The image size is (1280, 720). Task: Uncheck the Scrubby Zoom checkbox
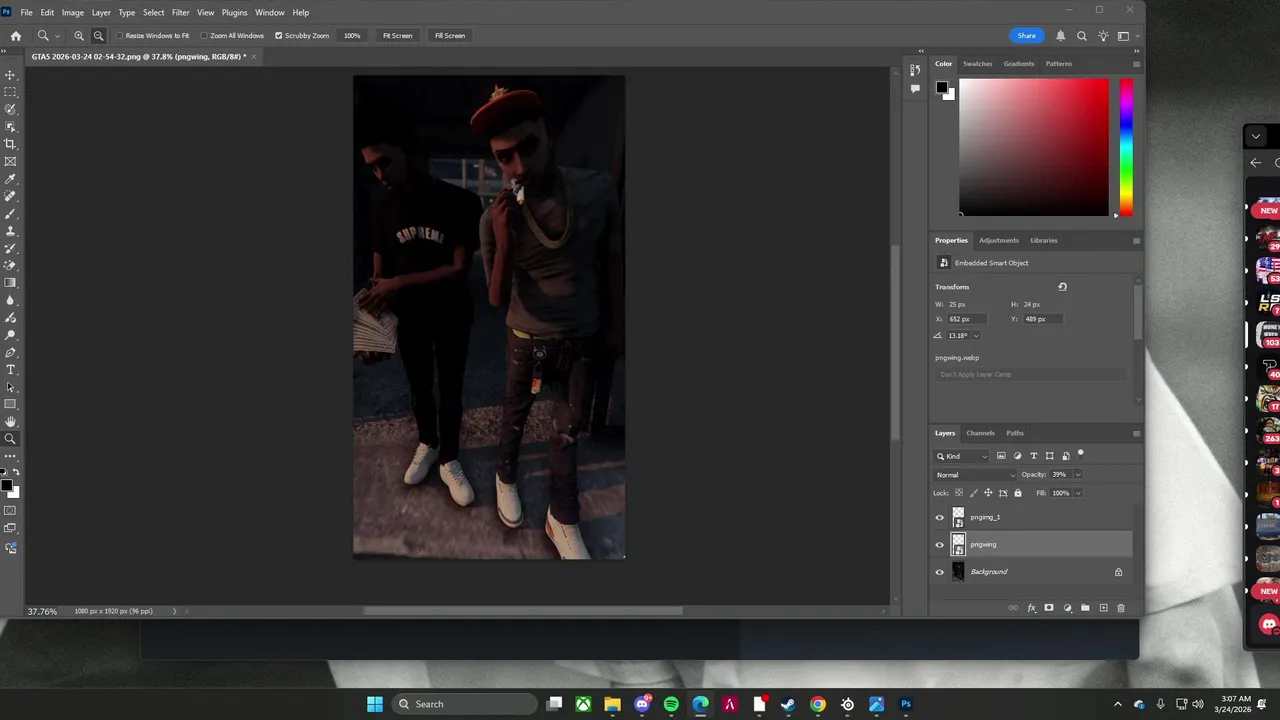click(x=278, y=36)
